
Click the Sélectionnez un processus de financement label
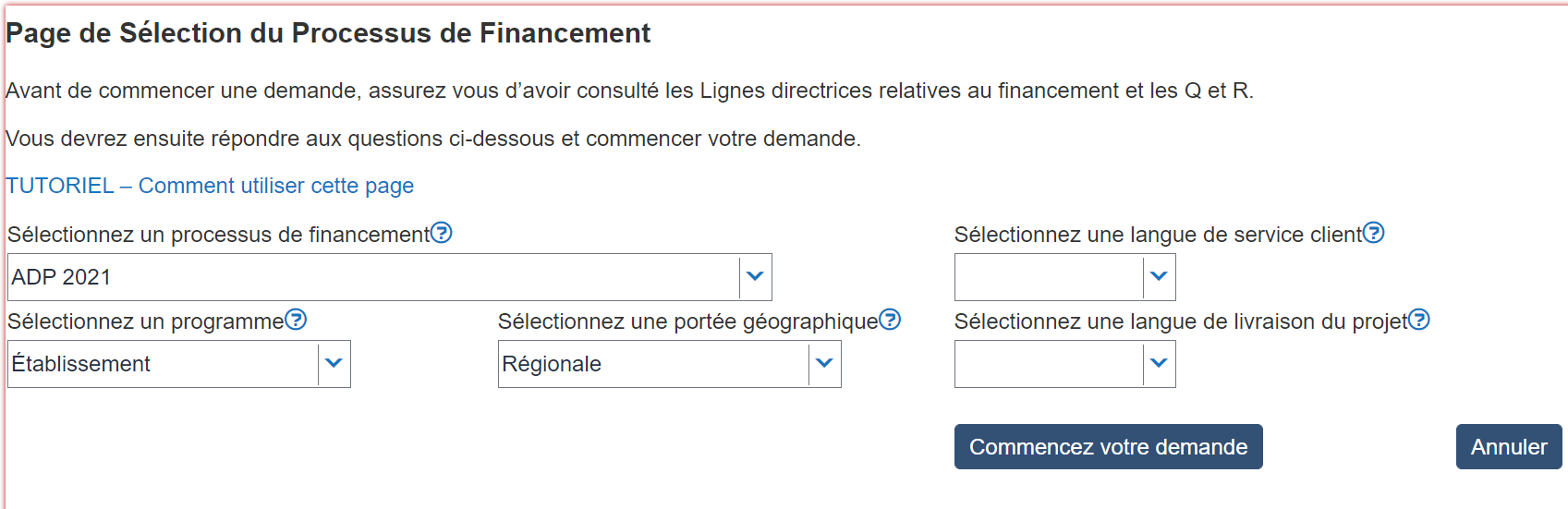coord(219,235)
